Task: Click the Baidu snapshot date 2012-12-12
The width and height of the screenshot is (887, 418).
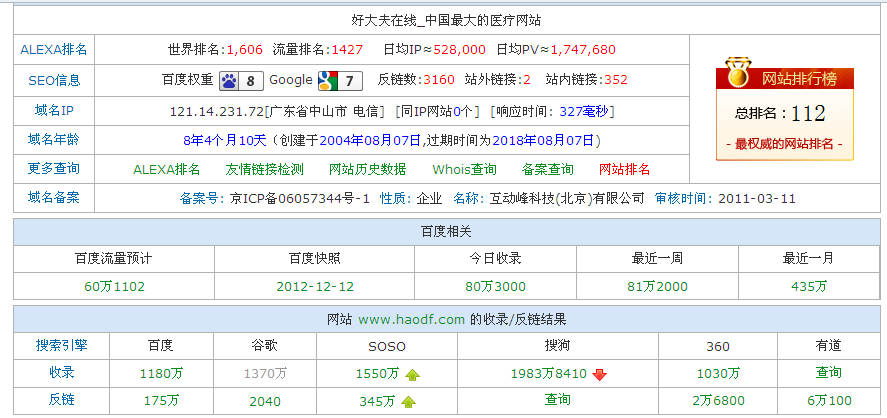Action: point(315,287)
